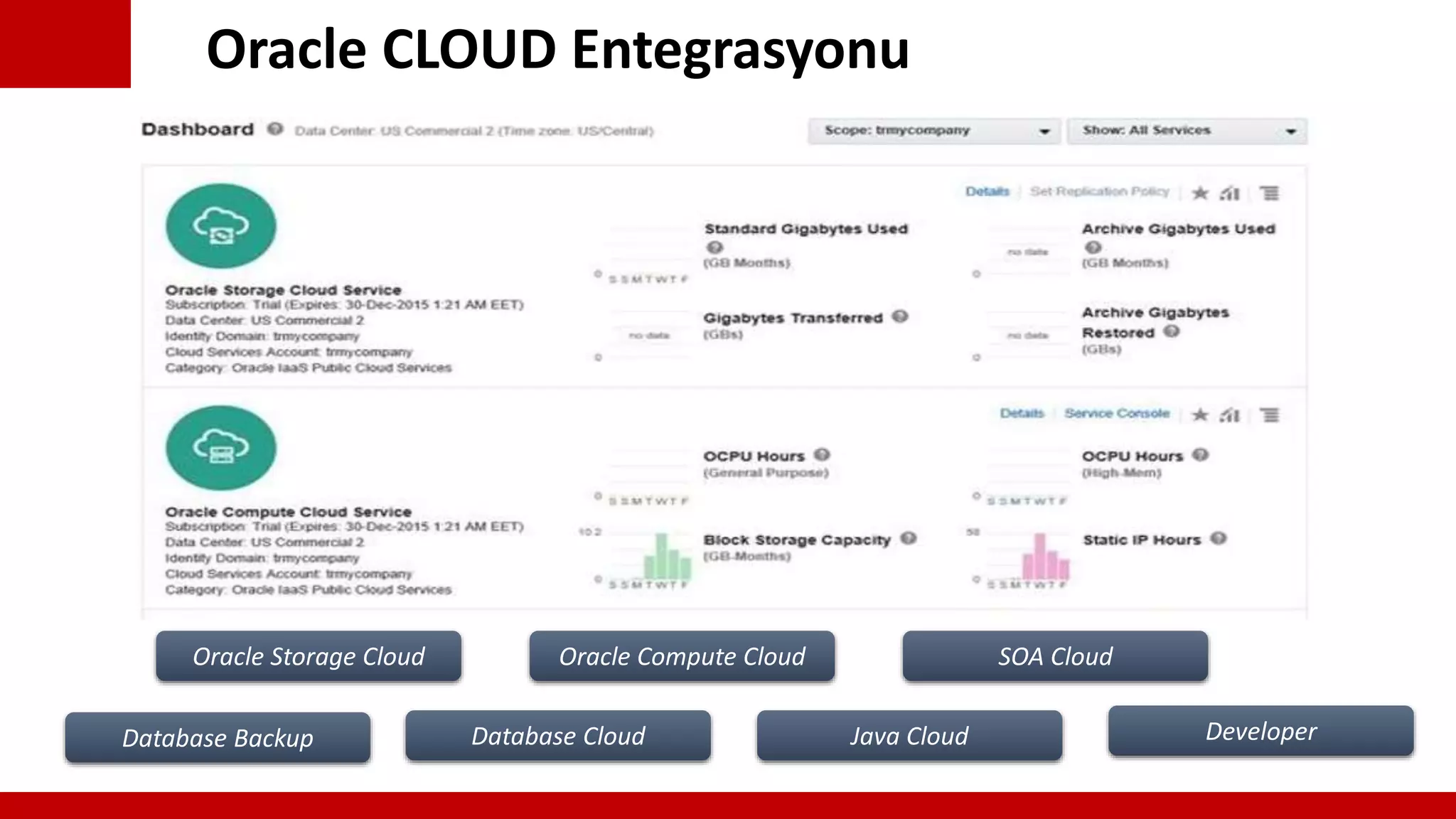Click the Oracle Compute Cloud button
Image resolution: width=1456 pixels, height=819 pixels.
[682, 656]
